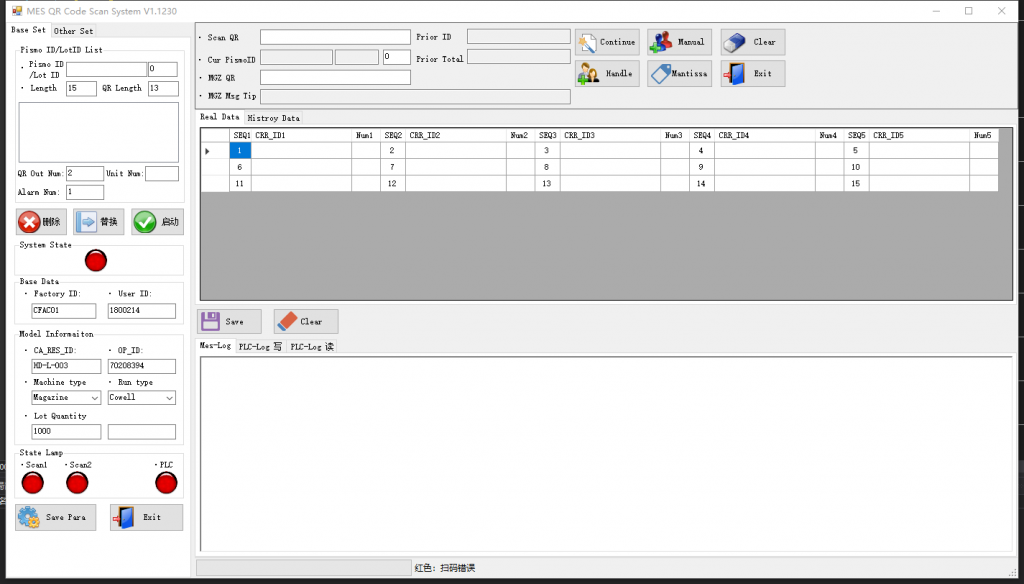
Task: Switch to the PLC-Log 写 tab
Action: pos(260,347)
